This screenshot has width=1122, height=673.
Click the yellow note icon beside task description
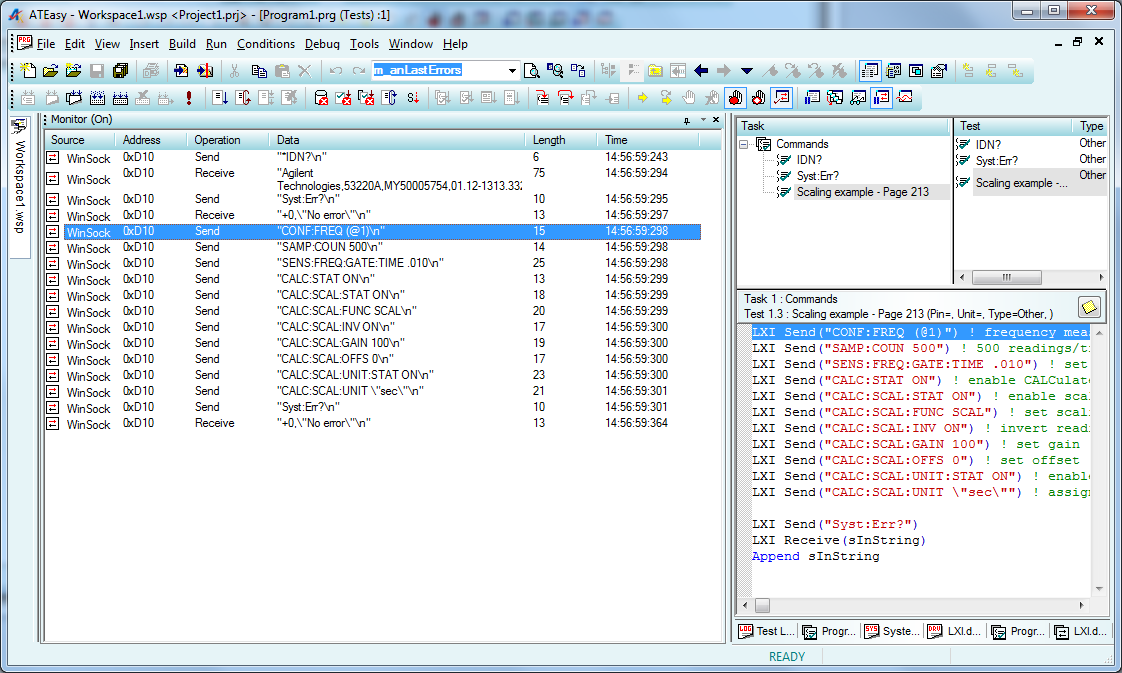[1089, 307]
